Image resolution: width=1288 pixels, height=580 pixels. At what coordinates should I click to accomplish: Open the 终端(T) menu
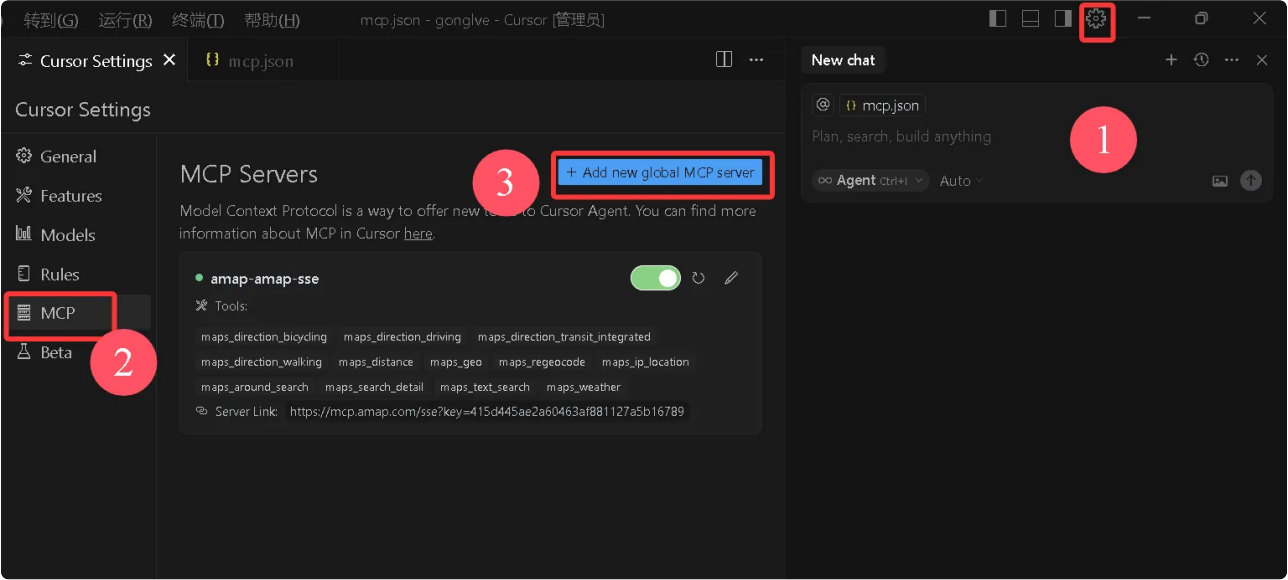198,20
